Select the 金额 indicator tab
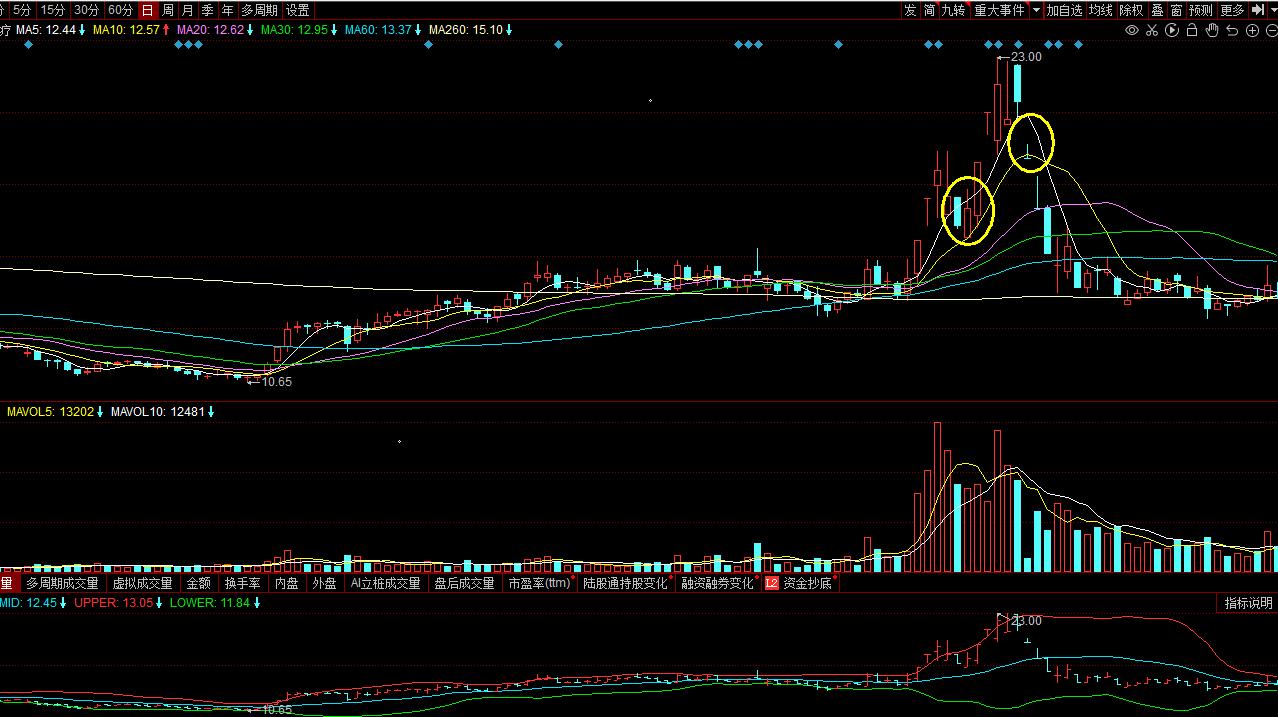This screenshot has height=717, width=1278. [x=199, y=583]
